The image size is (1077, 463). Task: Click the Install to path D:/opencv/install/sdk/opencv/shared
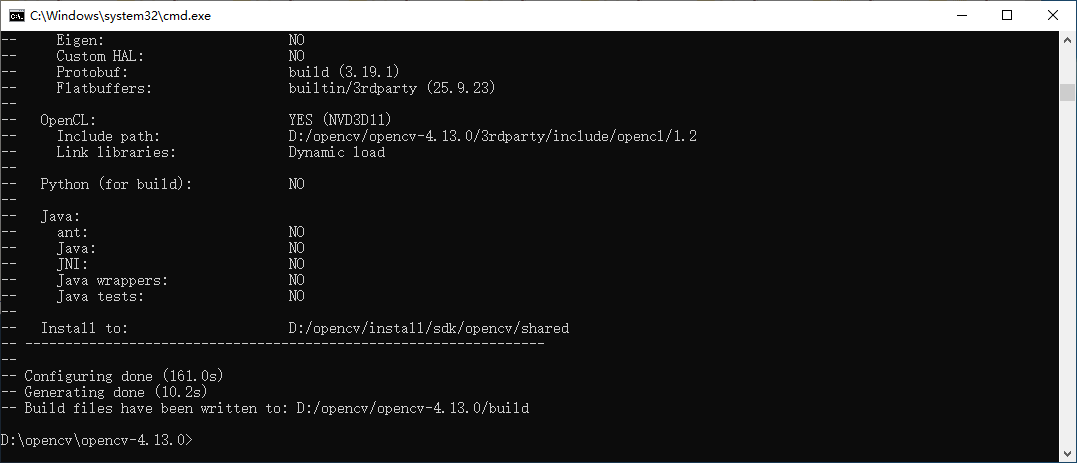(x=428, y=328)
